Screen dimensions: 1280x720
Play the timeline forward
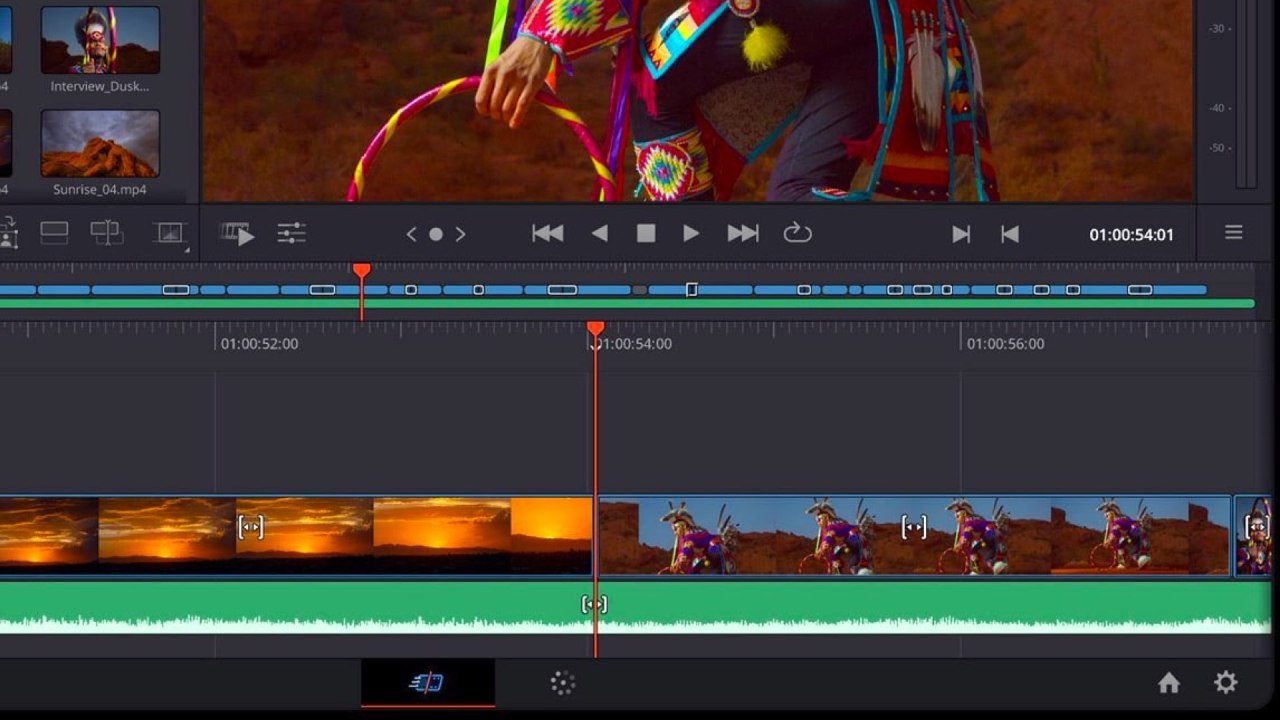click(691, 233)
